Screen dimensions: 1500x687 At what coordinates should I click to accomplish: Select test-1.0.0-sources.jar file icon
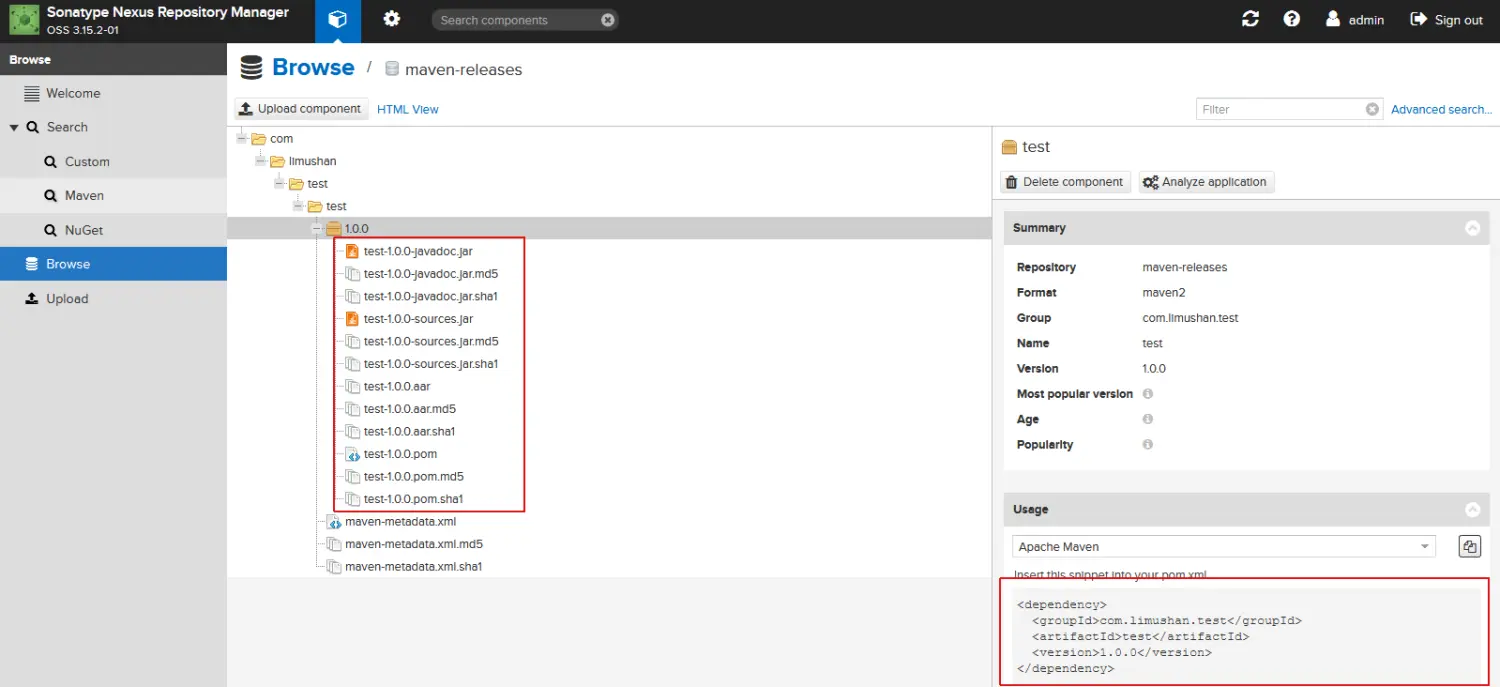[352, 319]
